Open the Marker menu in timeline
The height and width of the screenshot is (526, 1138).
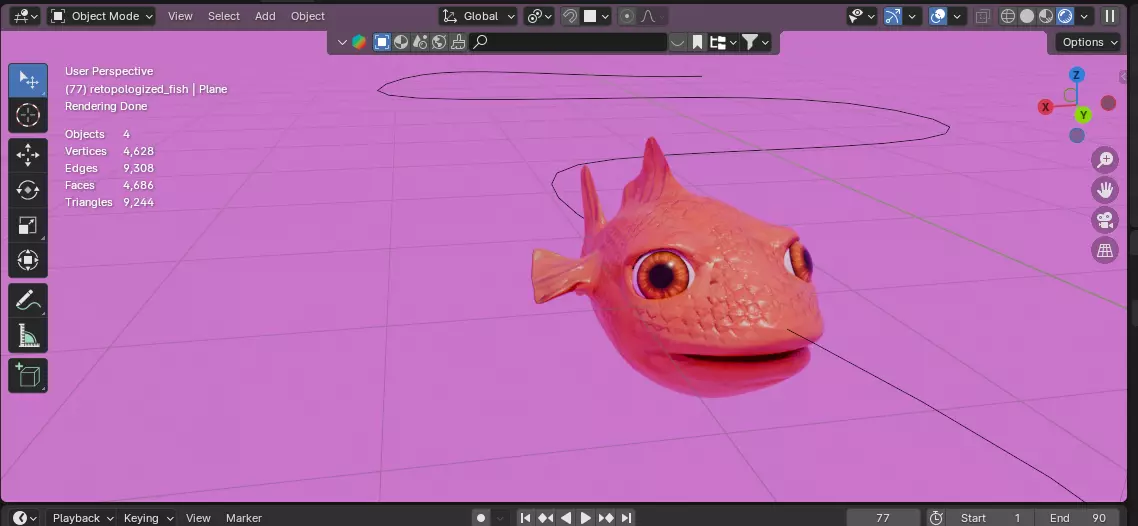click(x=244, y=518)
